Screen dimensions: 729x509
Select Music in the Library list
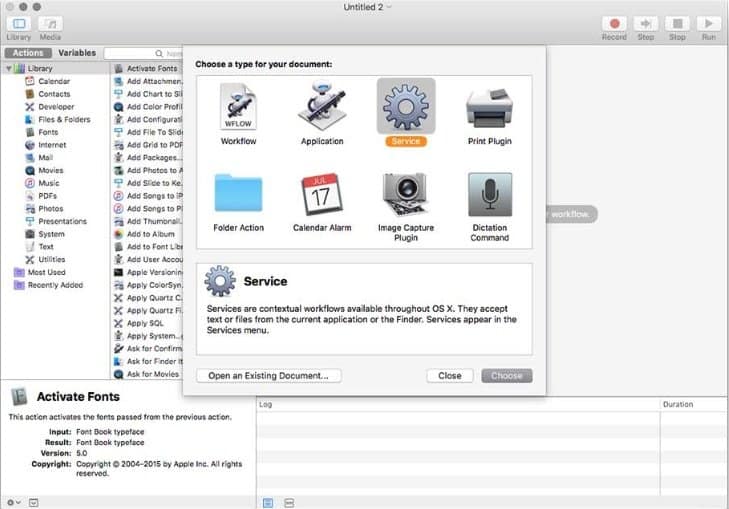(x=48, y=183)
